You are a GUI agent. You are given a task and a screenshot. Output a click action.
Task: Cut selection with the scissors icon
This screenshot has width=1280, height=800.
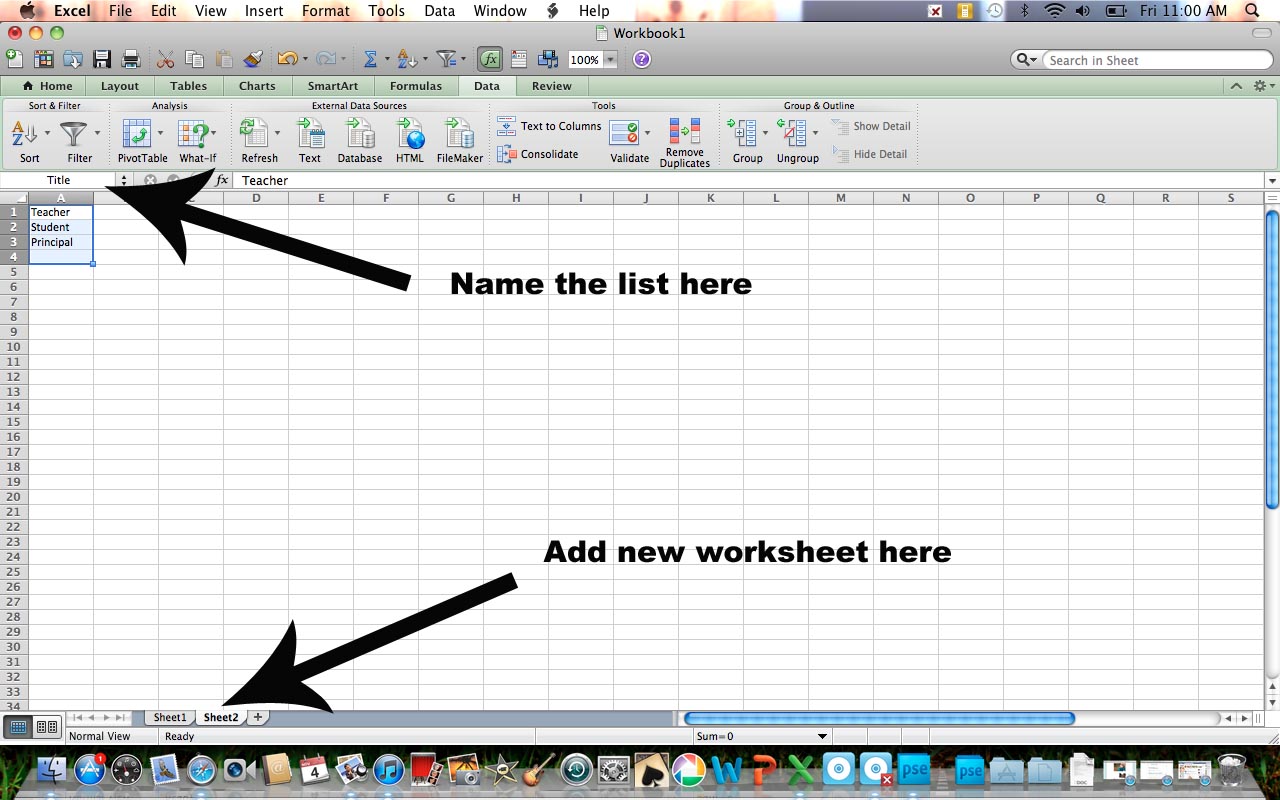[x=166, y=59]
